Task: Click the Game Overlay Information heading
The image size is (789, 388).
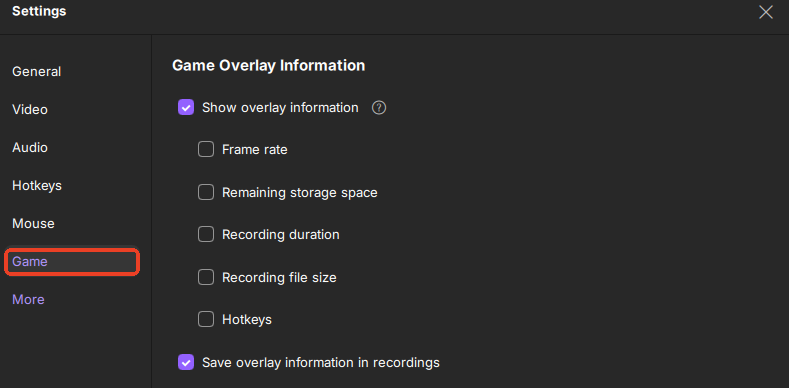Action: pyautogui.click(x=269, y=65)
